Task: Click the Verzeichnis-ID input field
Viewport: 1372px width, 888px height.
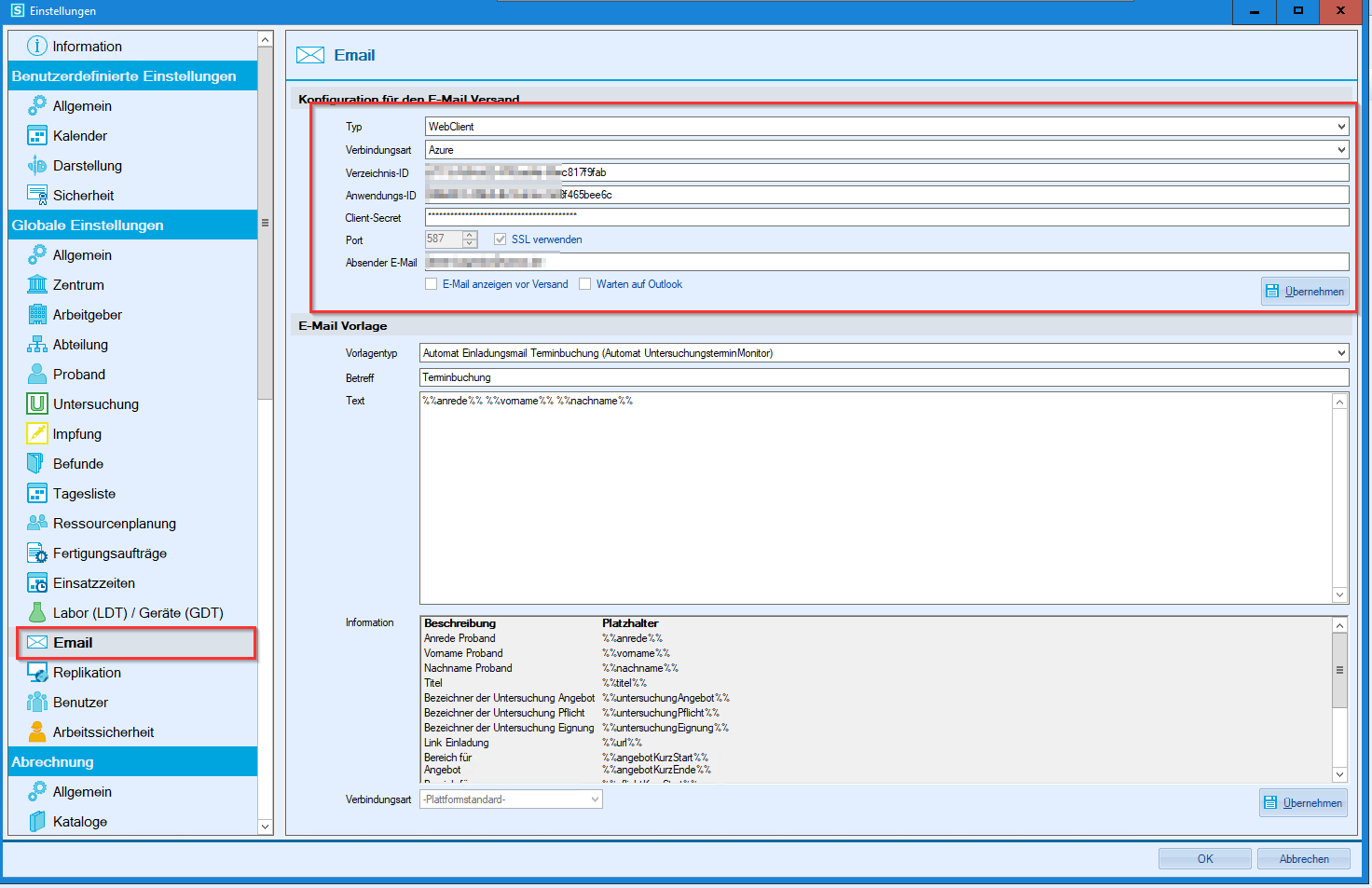Action: (886, 172)
